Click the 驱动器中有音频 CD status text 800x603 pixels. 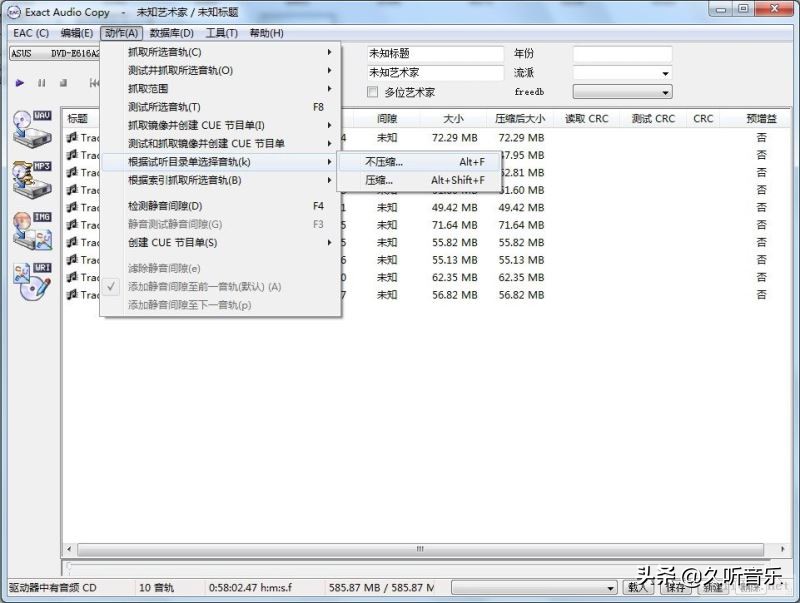53,588
